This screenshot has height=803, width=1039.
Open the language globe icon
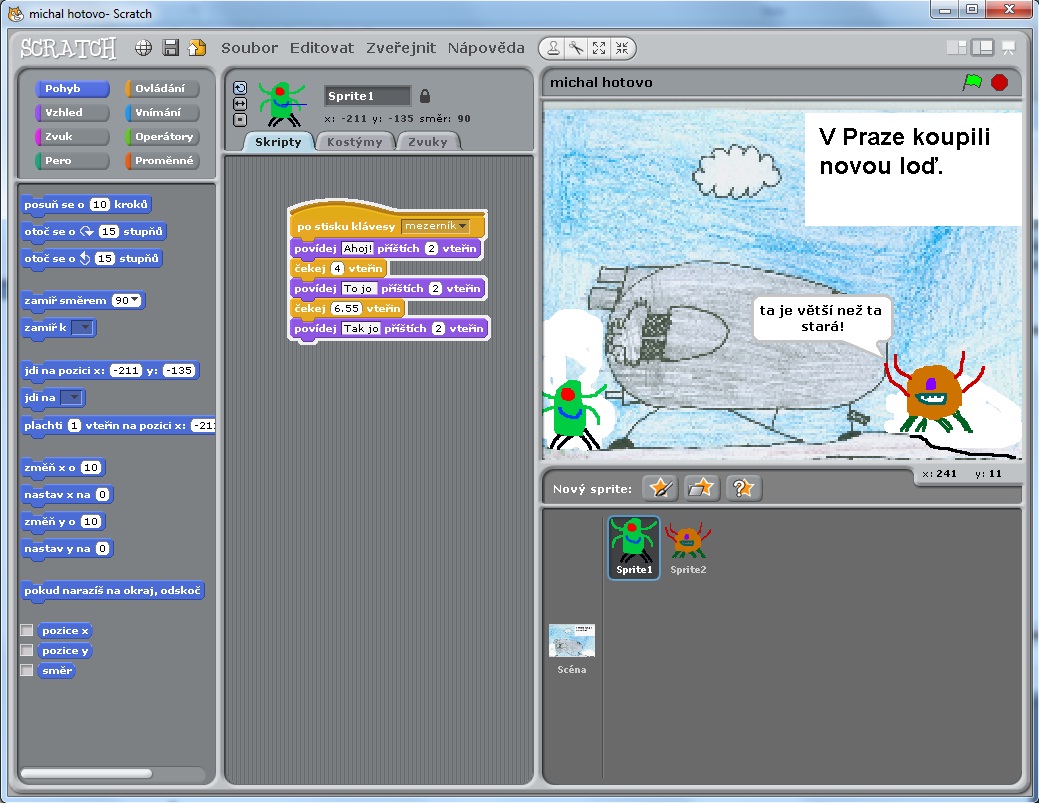144,48
